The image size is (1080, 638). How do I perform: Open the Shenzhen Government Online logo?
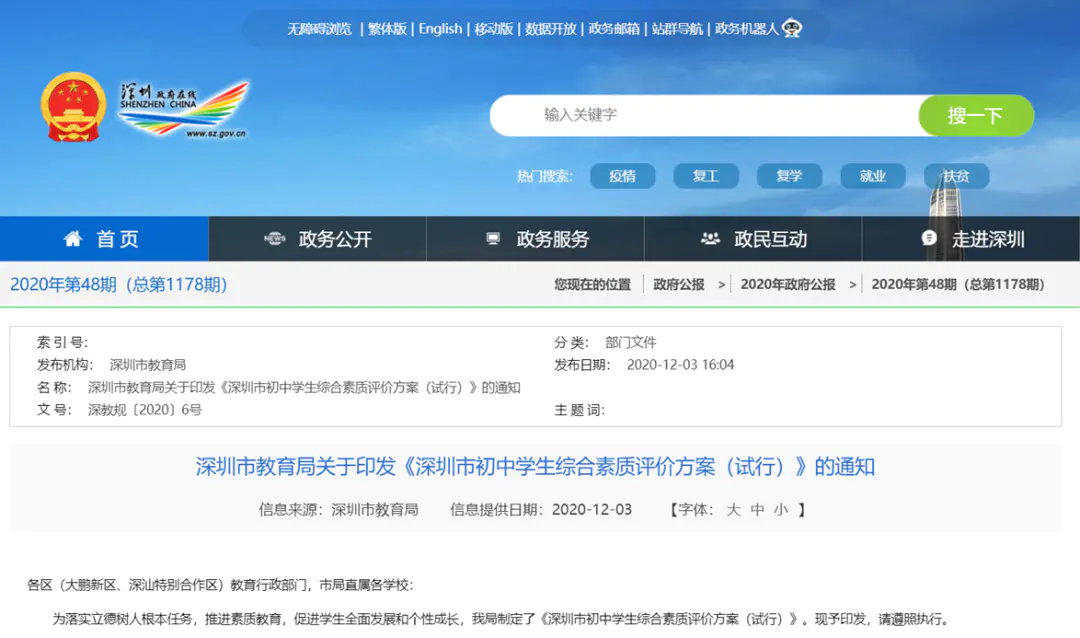[183, 110]
